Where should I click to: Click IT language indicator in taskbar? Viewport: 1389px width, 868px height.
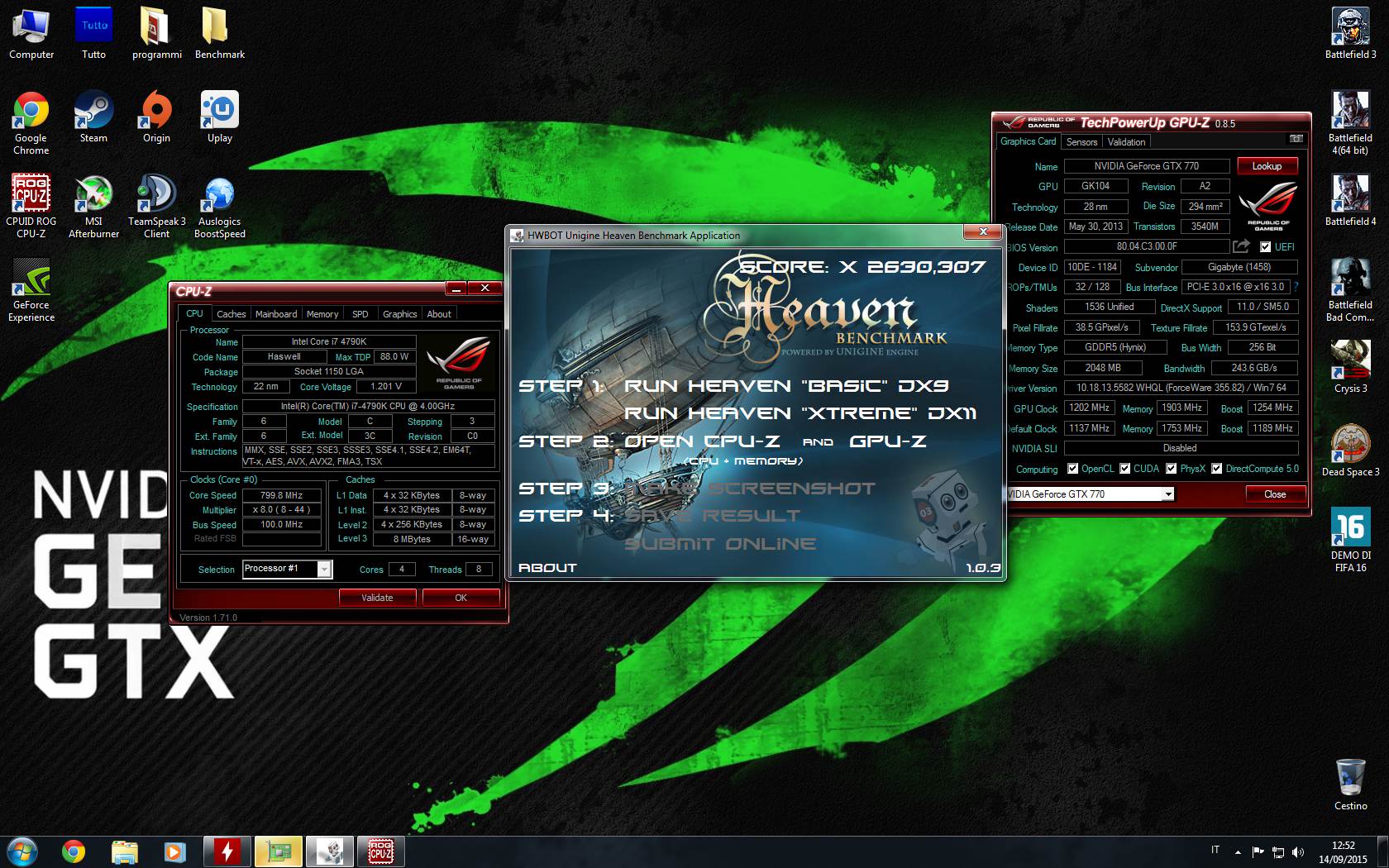click(x=1215, y=850)
